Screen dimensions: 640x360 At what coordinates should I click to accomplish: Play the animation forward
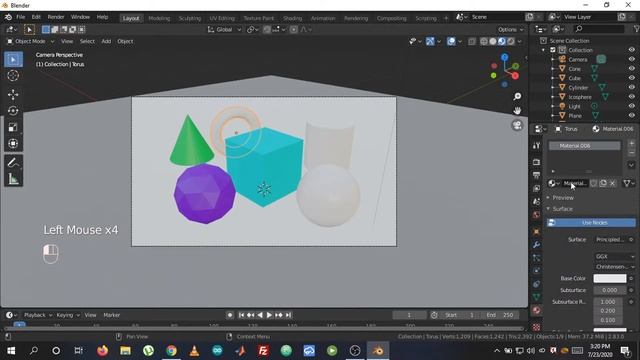269,315
